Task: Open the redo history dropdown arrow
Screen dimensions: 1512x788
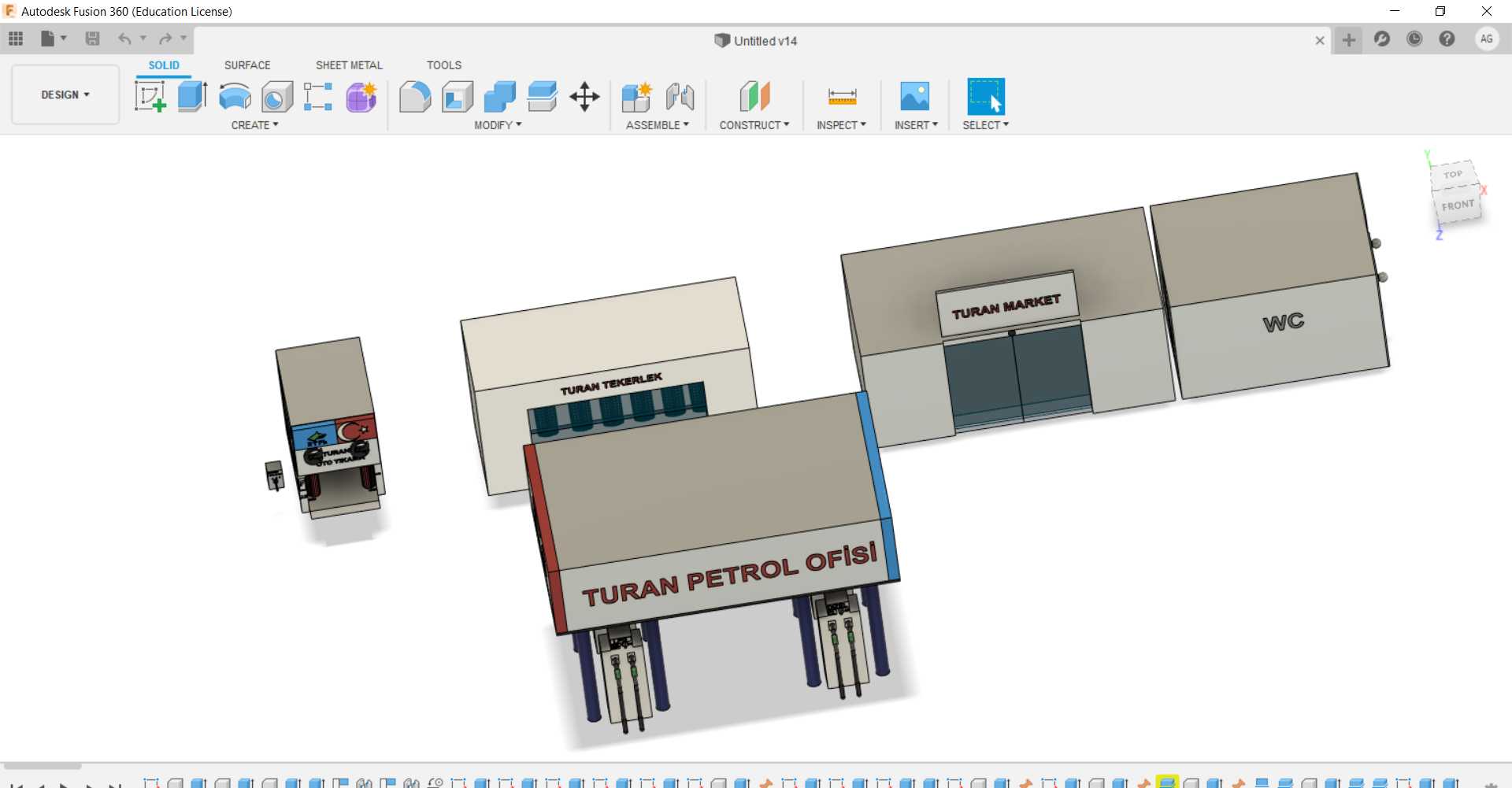Action: coord(183,38)
